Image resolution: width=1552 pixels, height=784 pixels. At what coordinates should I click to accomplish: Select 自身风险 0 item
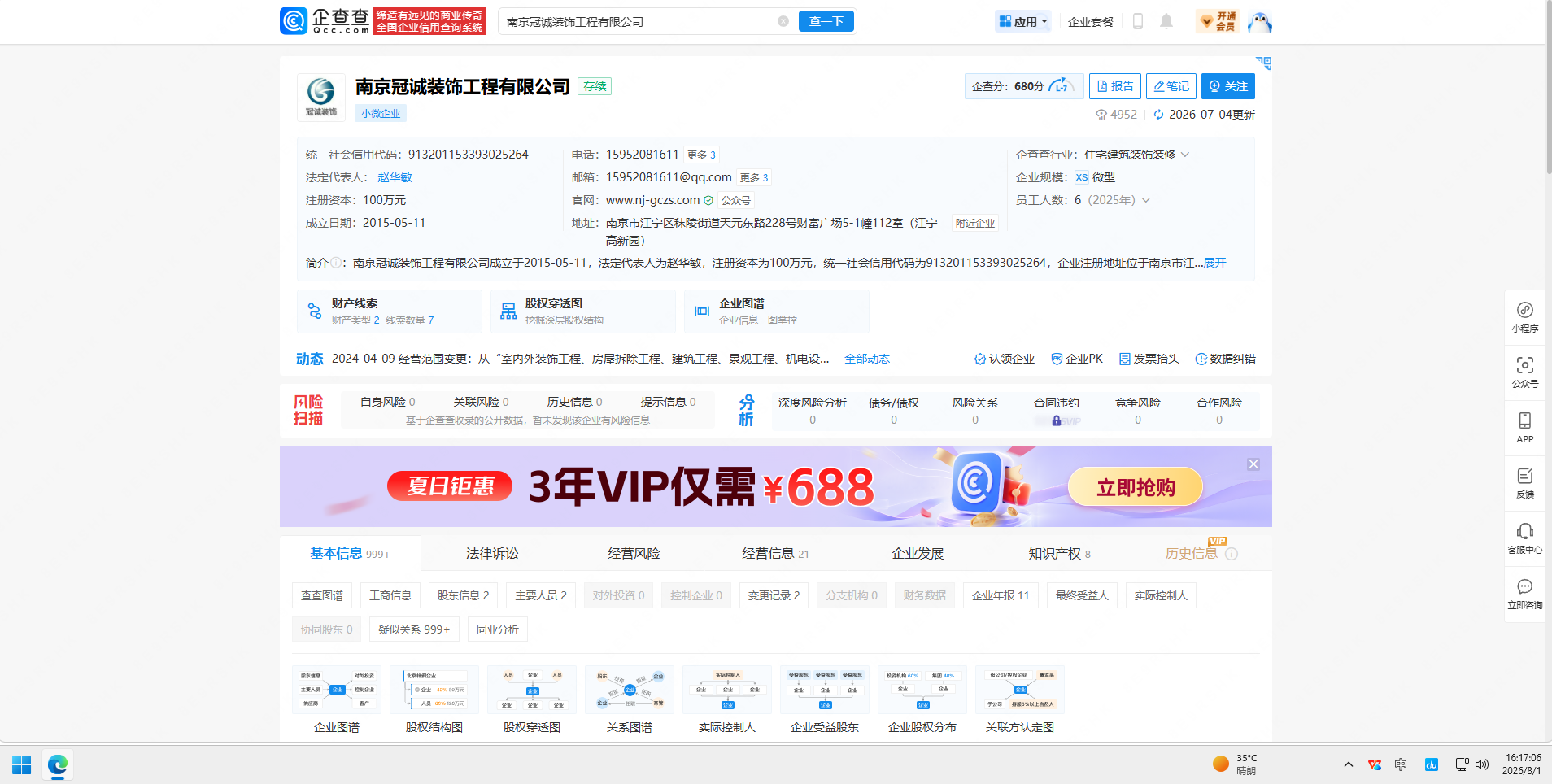pyautogui.click(x=388, y=402)
